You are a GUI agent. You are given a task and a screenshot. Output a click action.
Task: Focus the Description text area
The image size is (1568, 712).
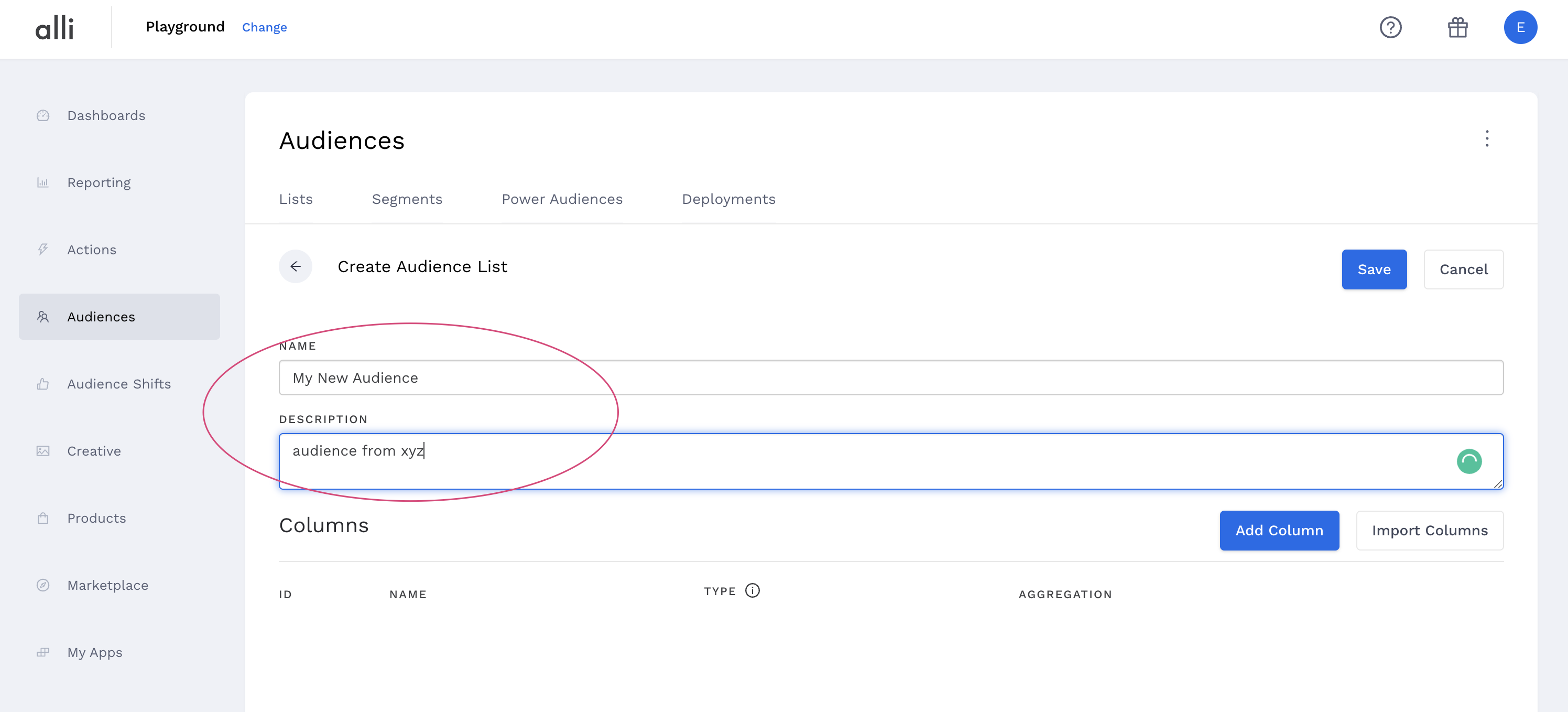[x=891, y=461]
